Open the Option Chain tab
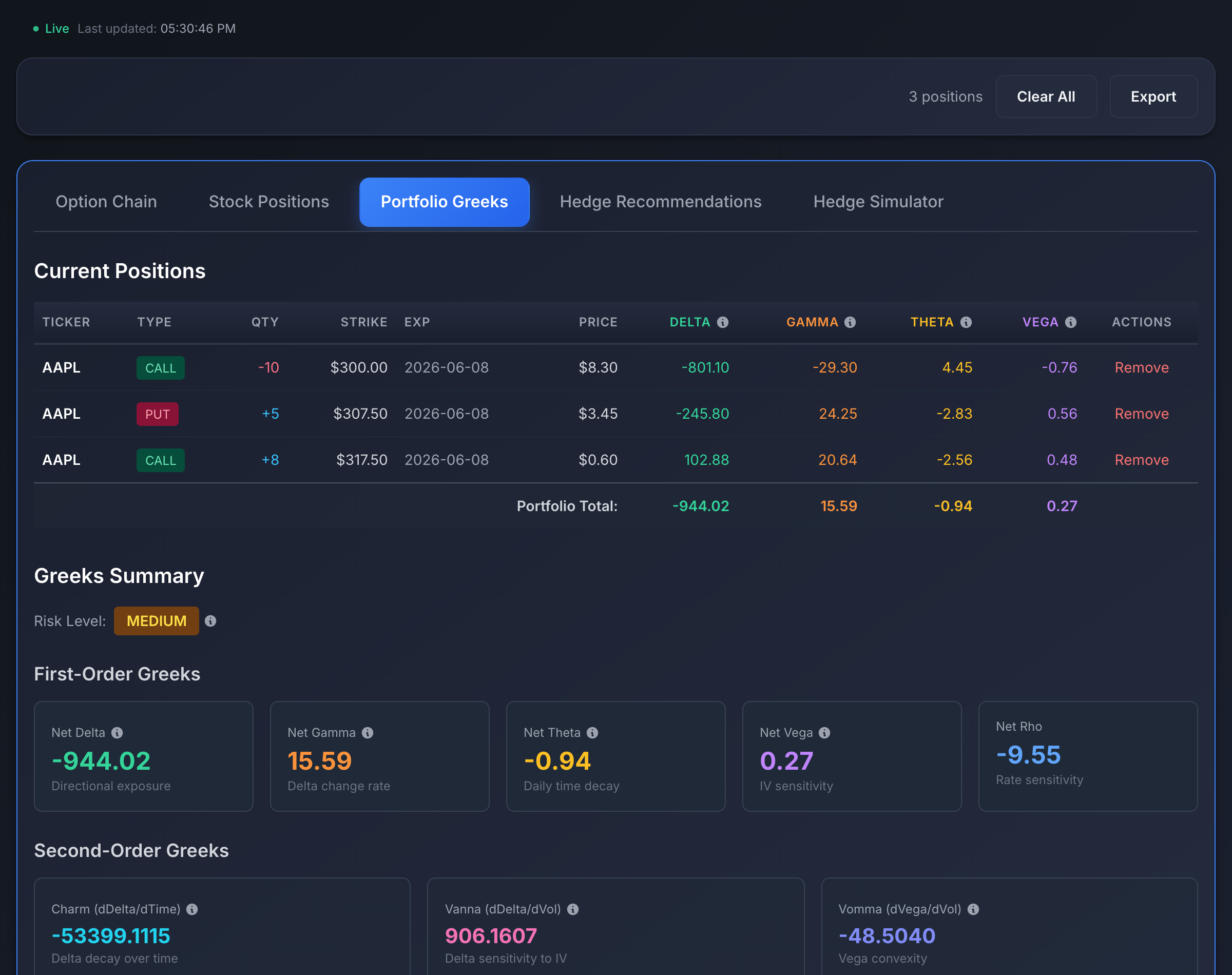Image resolution: width=1232 pixels, height=975 pixels. pyautogui.click(x=106, y=202)
